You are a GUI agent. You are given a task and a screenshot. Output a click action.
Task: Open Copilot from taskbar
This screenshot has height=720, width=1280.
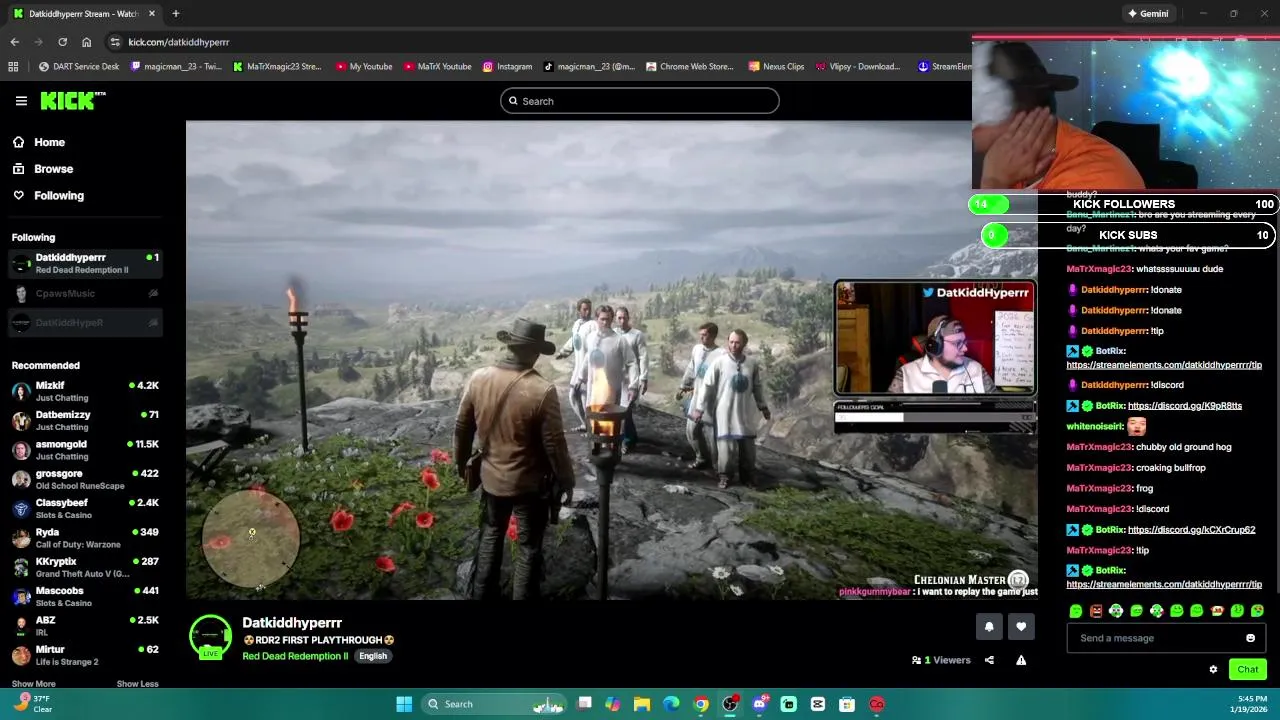pyautogui.click(x=613, y=704)
